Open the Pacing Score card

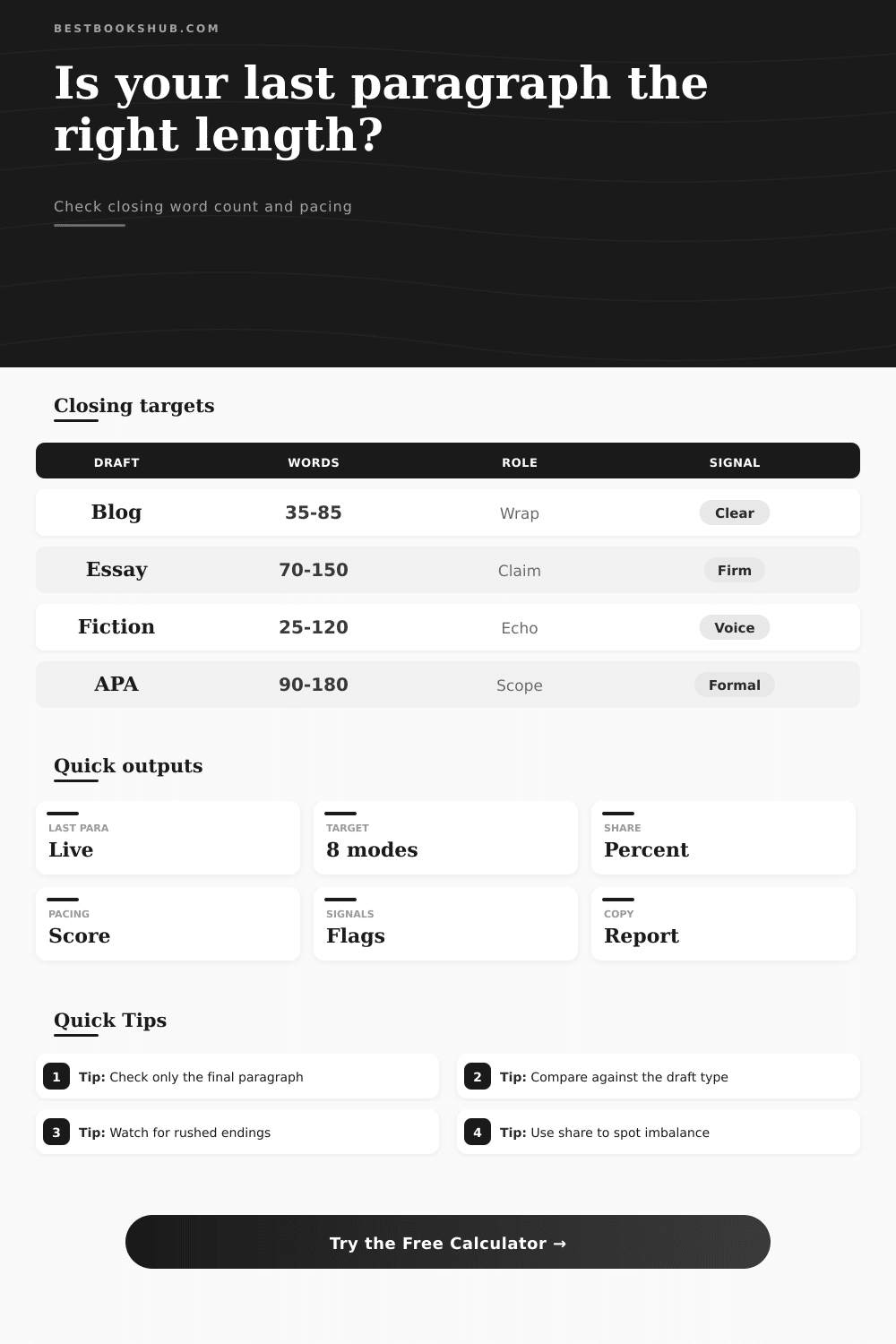[168, 924]
